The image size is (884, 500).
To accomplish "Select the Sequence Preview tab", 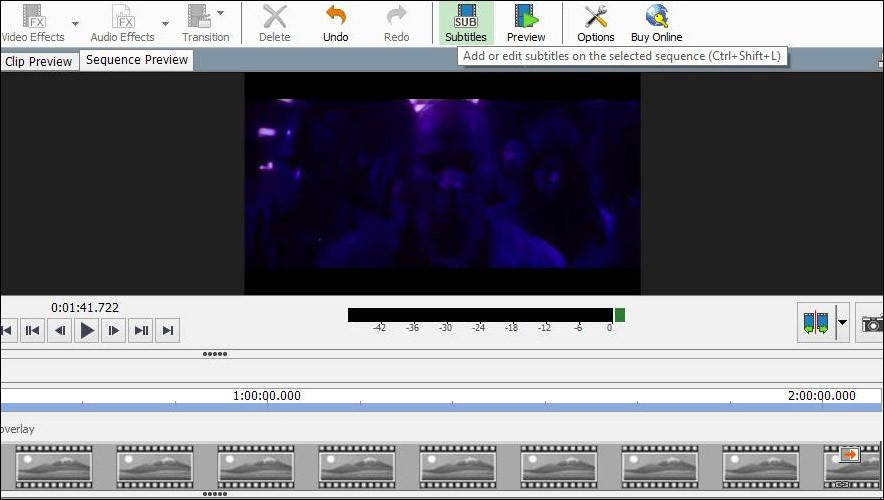I will [137, 60].
